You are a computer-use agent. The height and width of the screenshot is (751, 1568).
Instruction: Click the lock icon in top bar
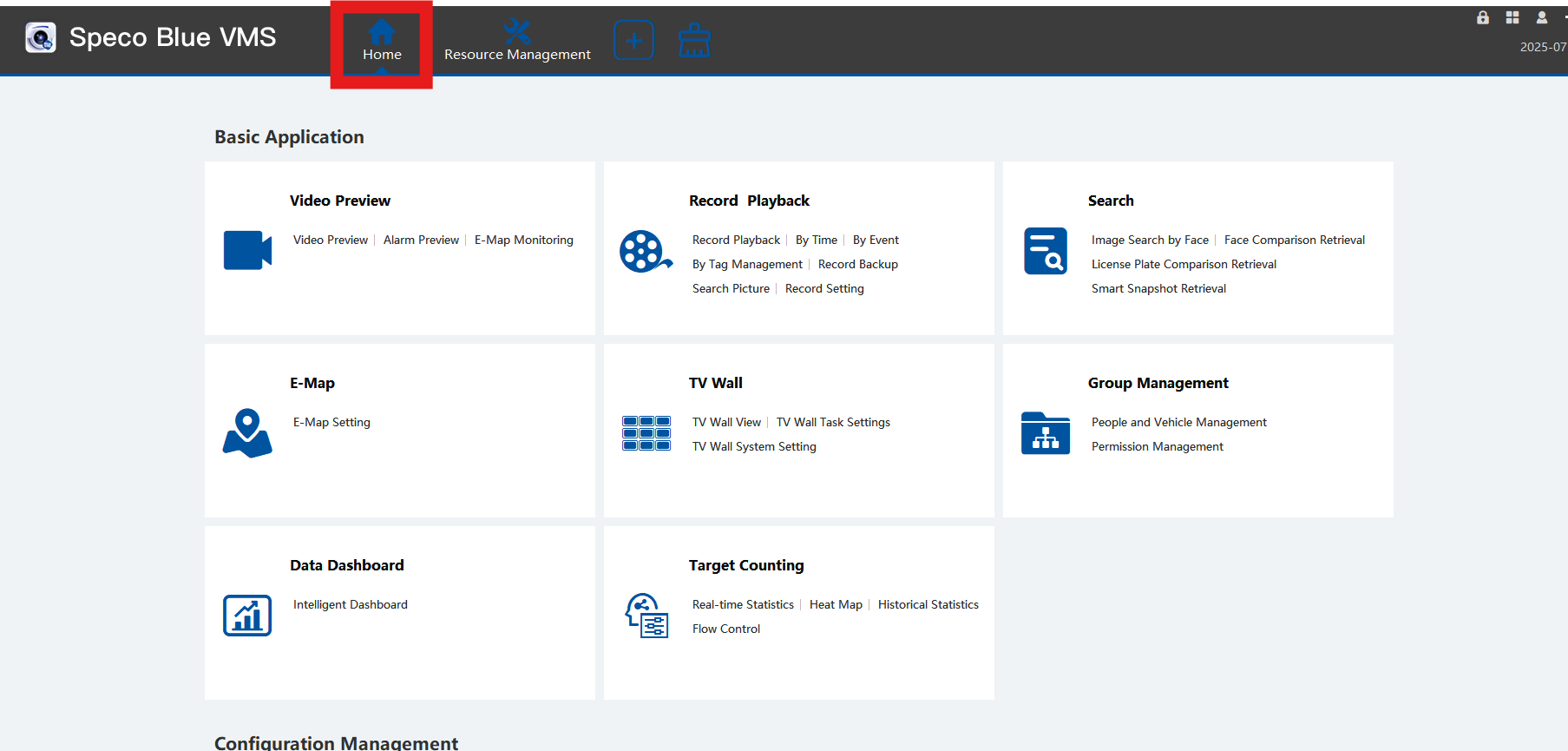click(x=1483, y=17)
